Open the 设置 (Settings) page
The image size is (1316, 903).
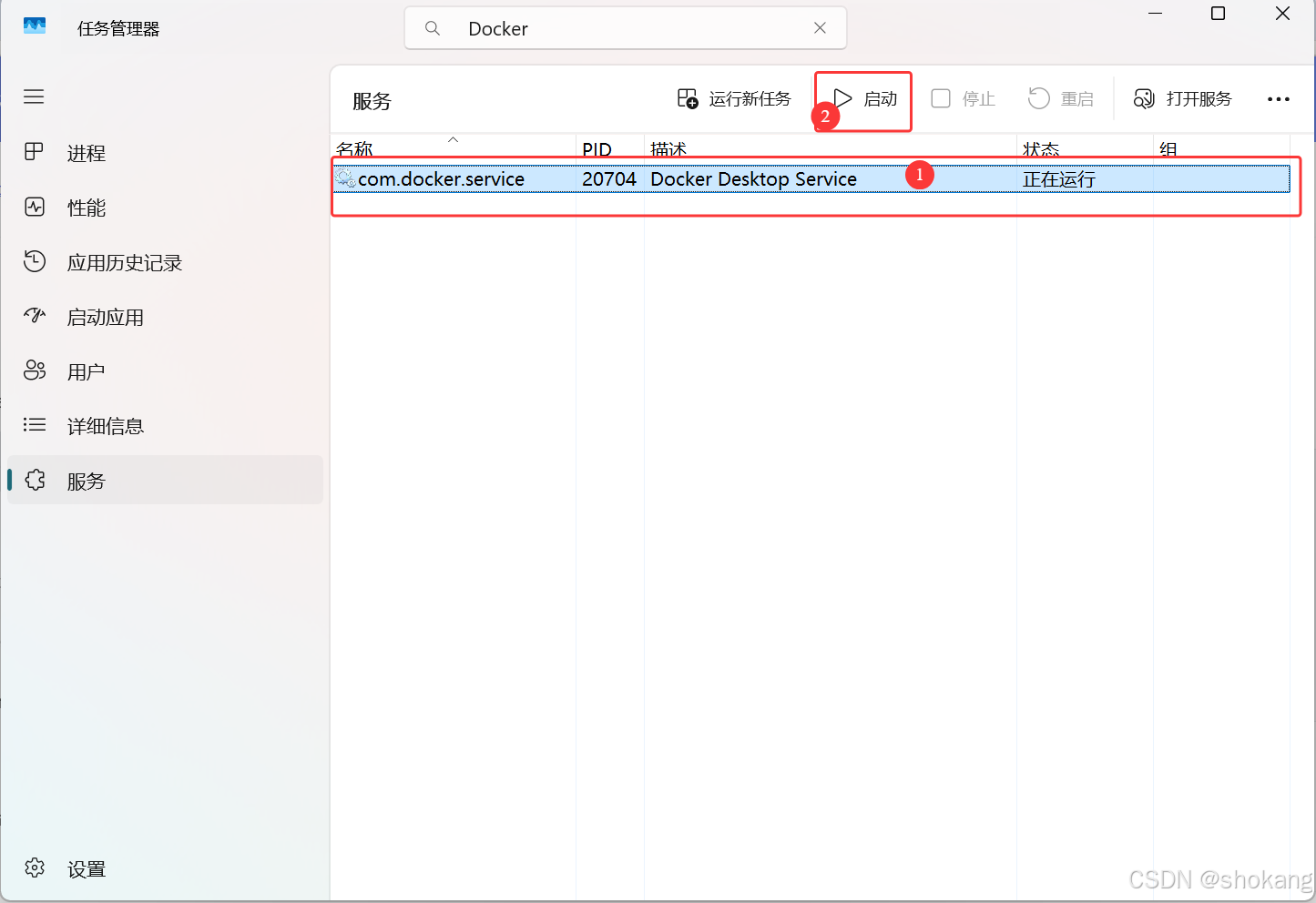pos(87,867)
